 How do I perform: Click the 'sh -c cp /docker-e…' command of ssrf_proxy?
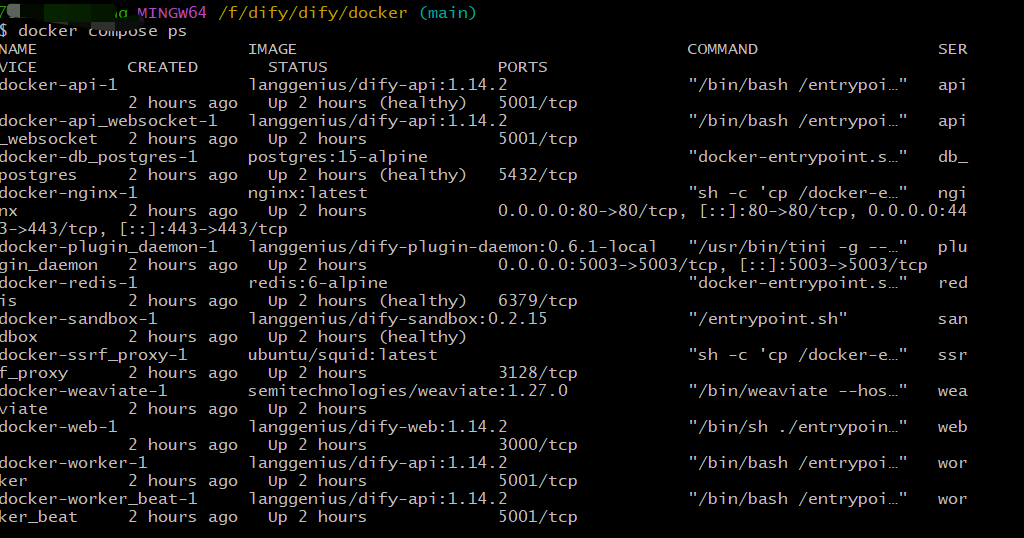797,355
